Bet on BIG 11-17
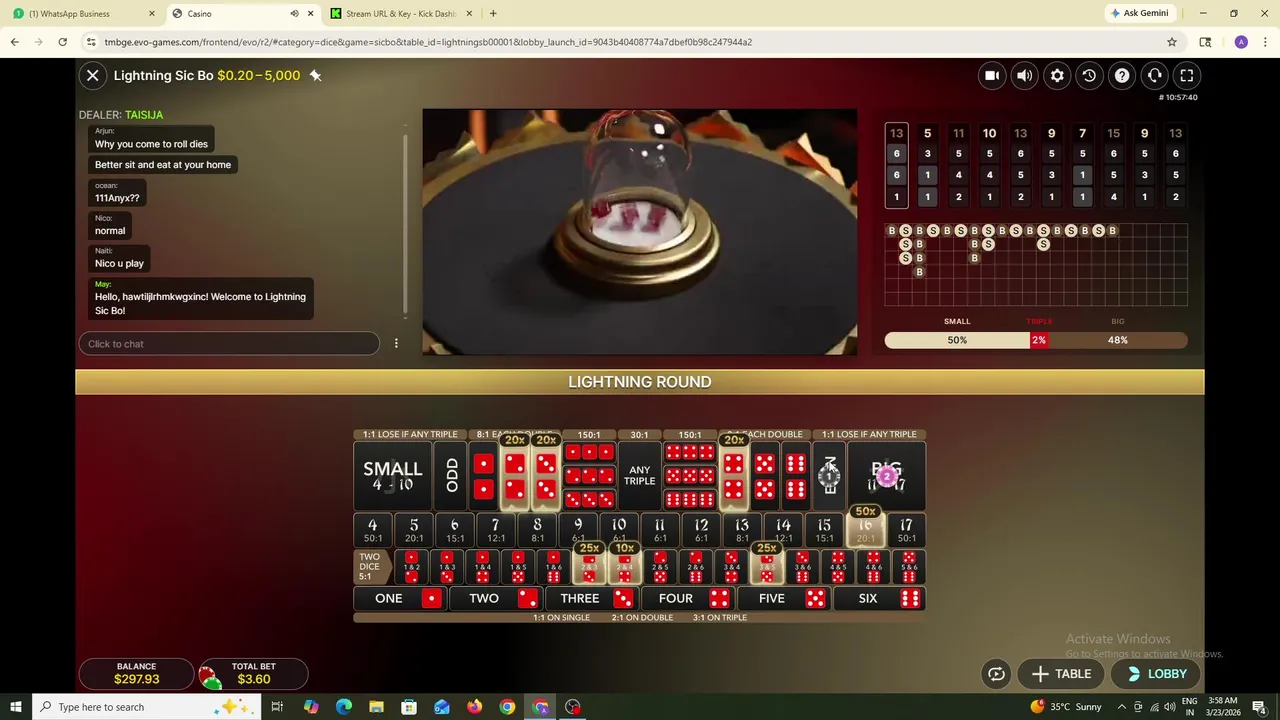This screenshot has height=720, width=1280. click(886, 476)
